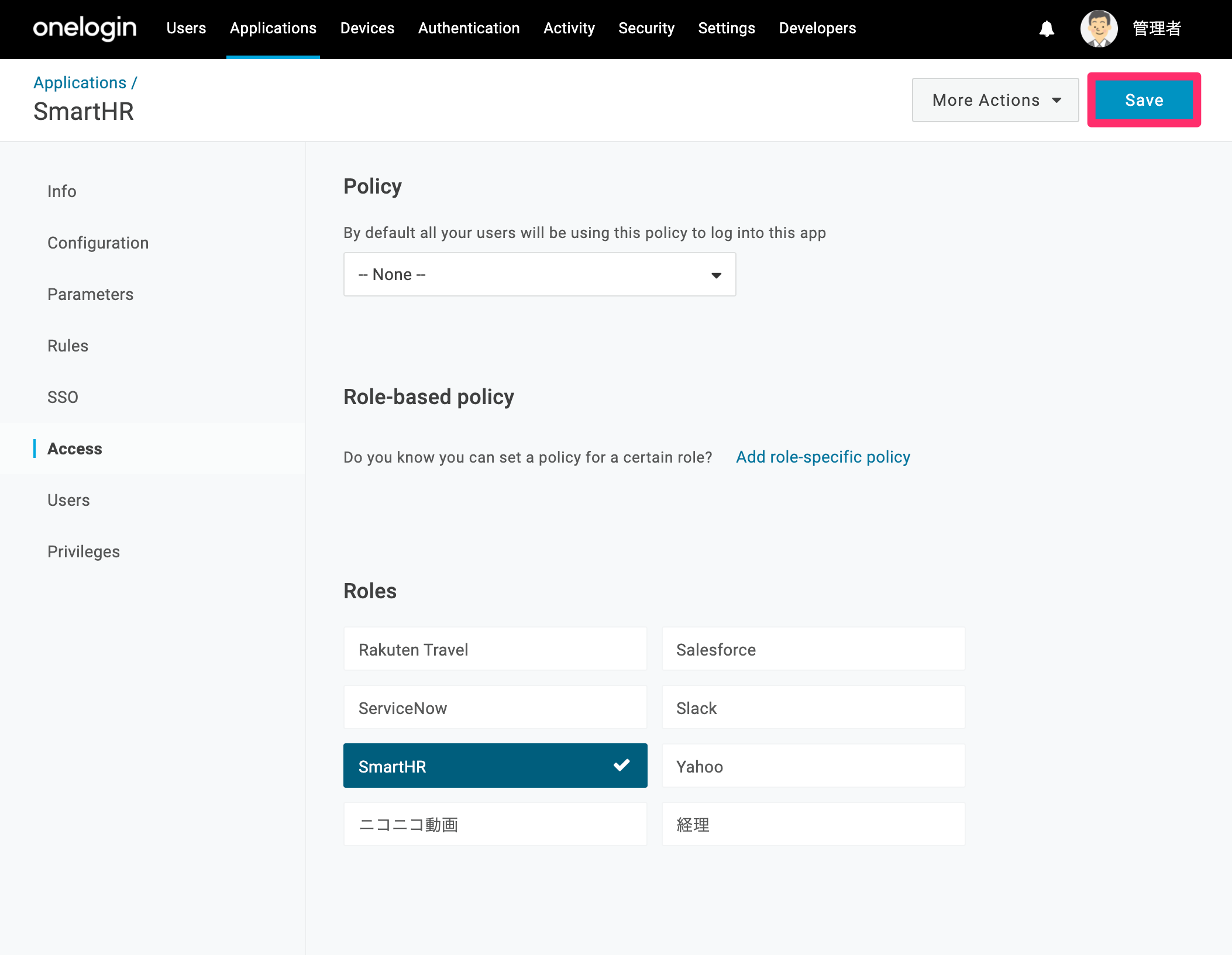
Task: Switch to the Rules tab
Action: 67,346
